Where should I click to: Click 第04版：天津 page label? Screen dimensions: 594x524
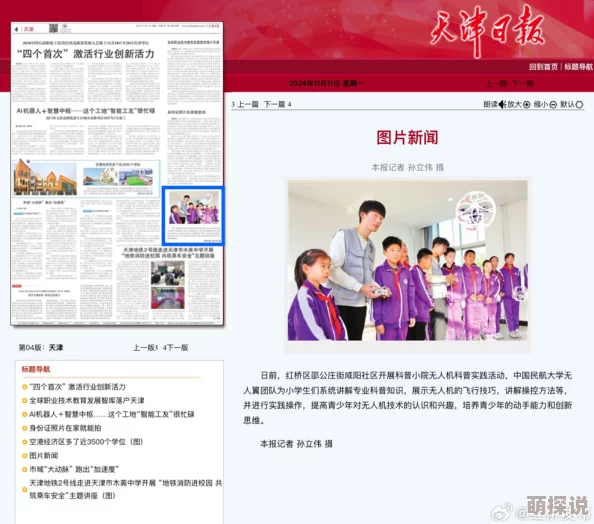coord(41,347)
